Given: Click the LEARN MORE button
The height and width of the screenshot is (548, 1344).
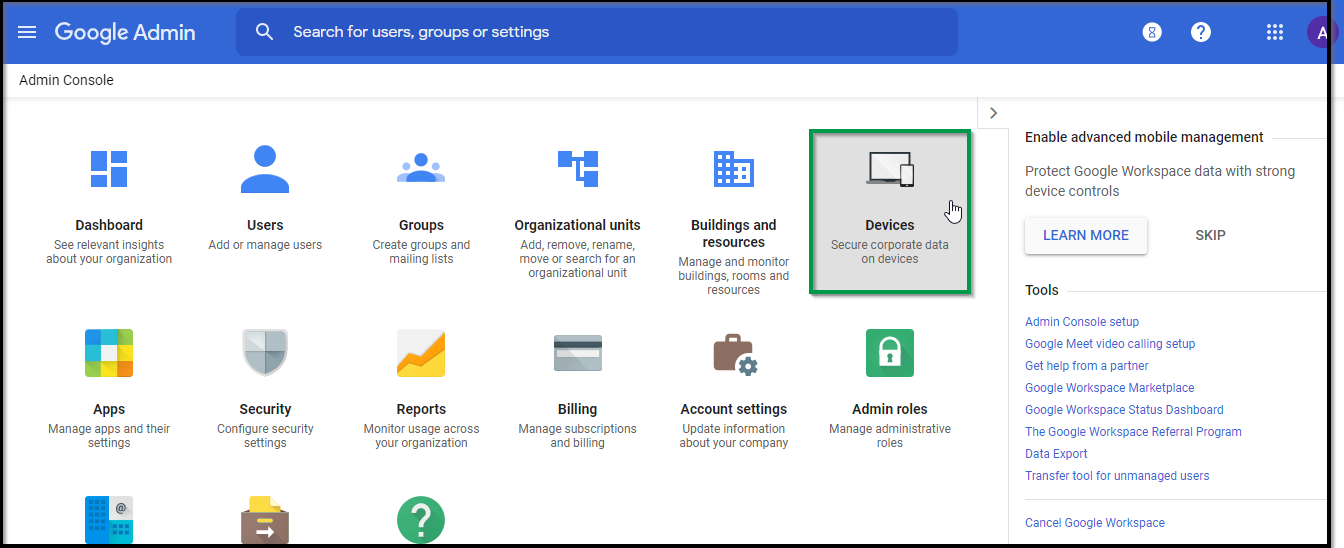Looking at the screenshot, I should pos(1086,236).
